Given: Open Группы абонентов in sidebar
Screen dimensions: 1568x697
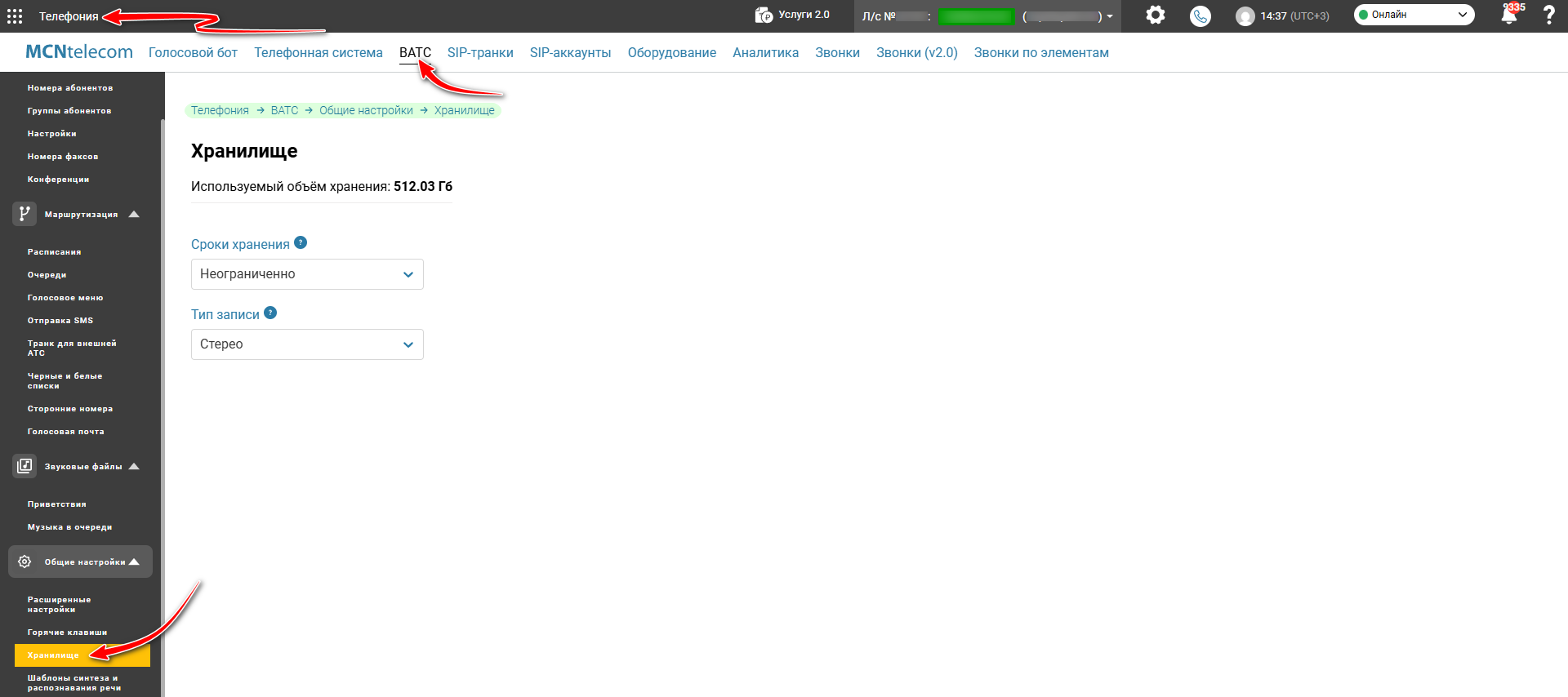Looking at the screenshot, I should click(x=69, y=110).
